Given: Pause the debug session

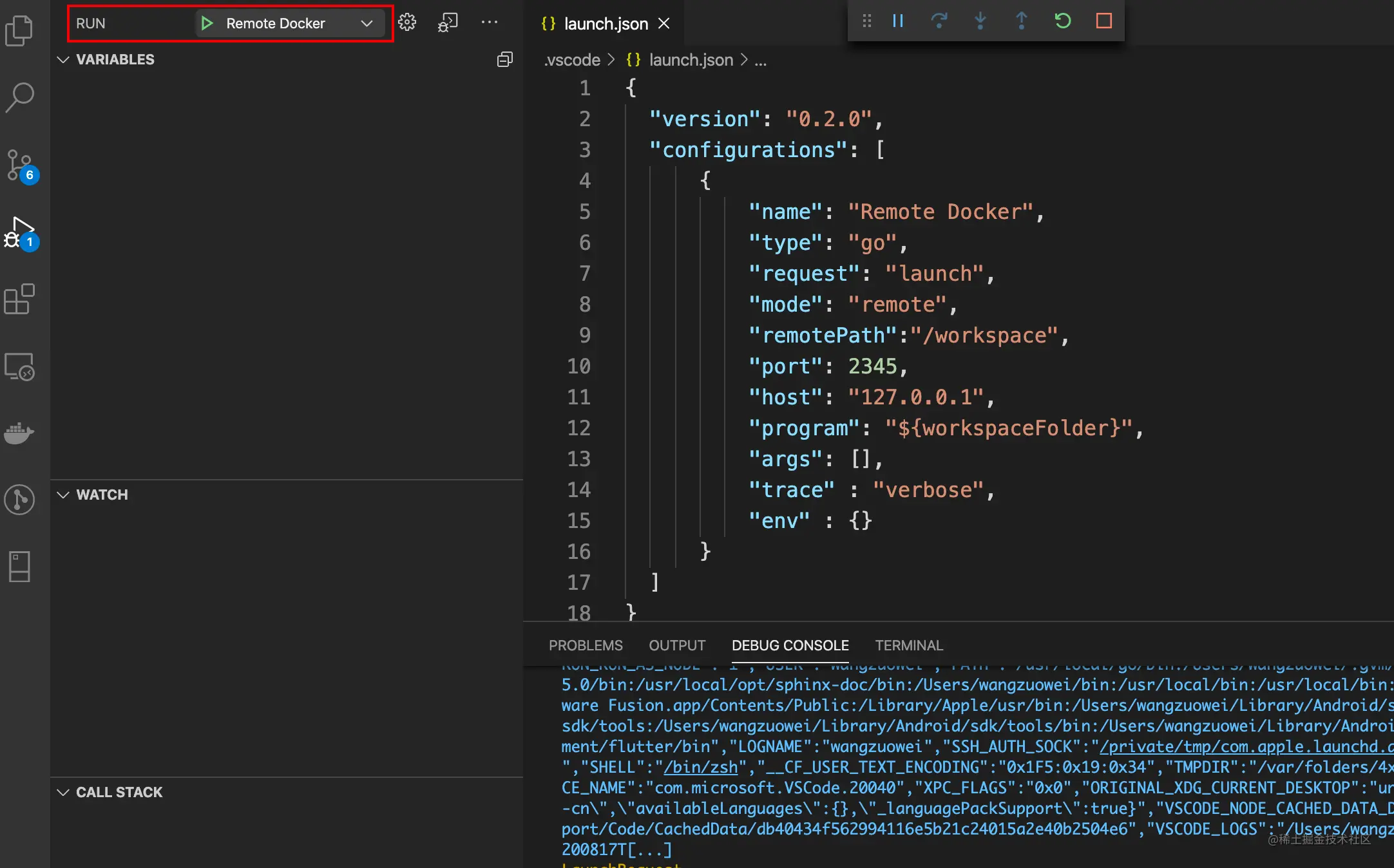Looking at the screenshot, I should coord(898,21).
